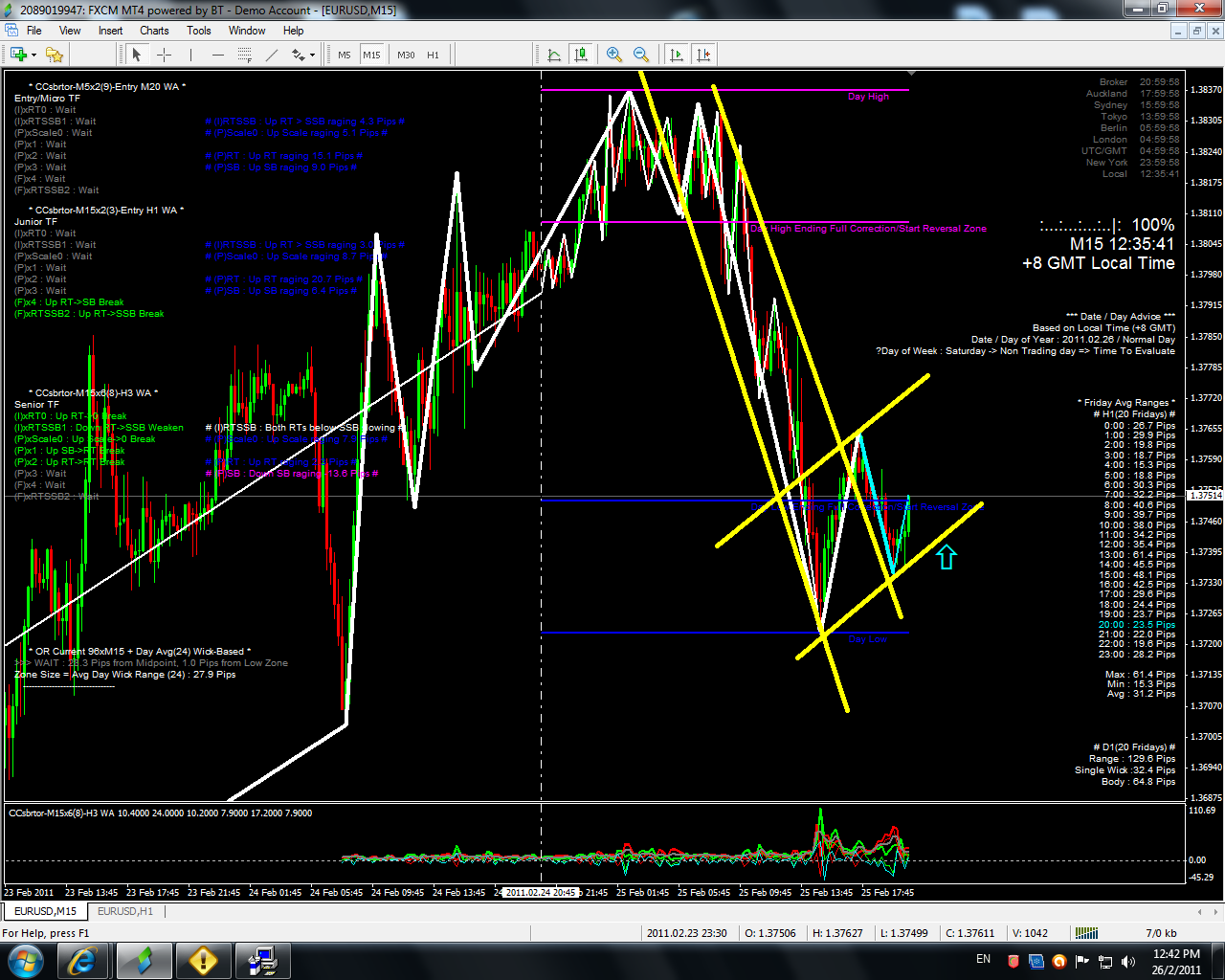
Task: Open the Help menu
Action: [294, 31]
